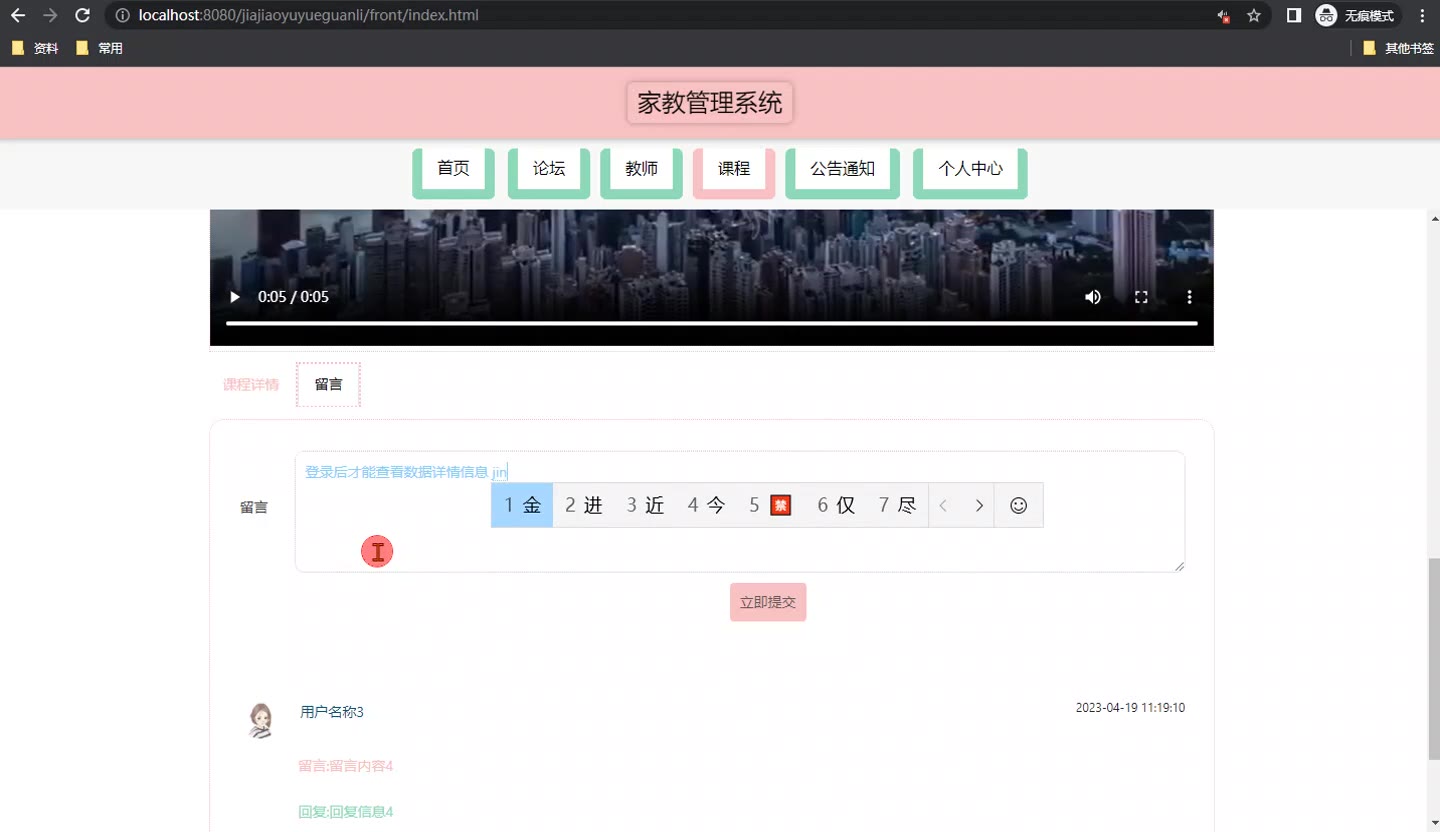The width and height of the screenshot is (1440, 832).
Task: Click the browser address bar URL
Action: click(309, 15)
